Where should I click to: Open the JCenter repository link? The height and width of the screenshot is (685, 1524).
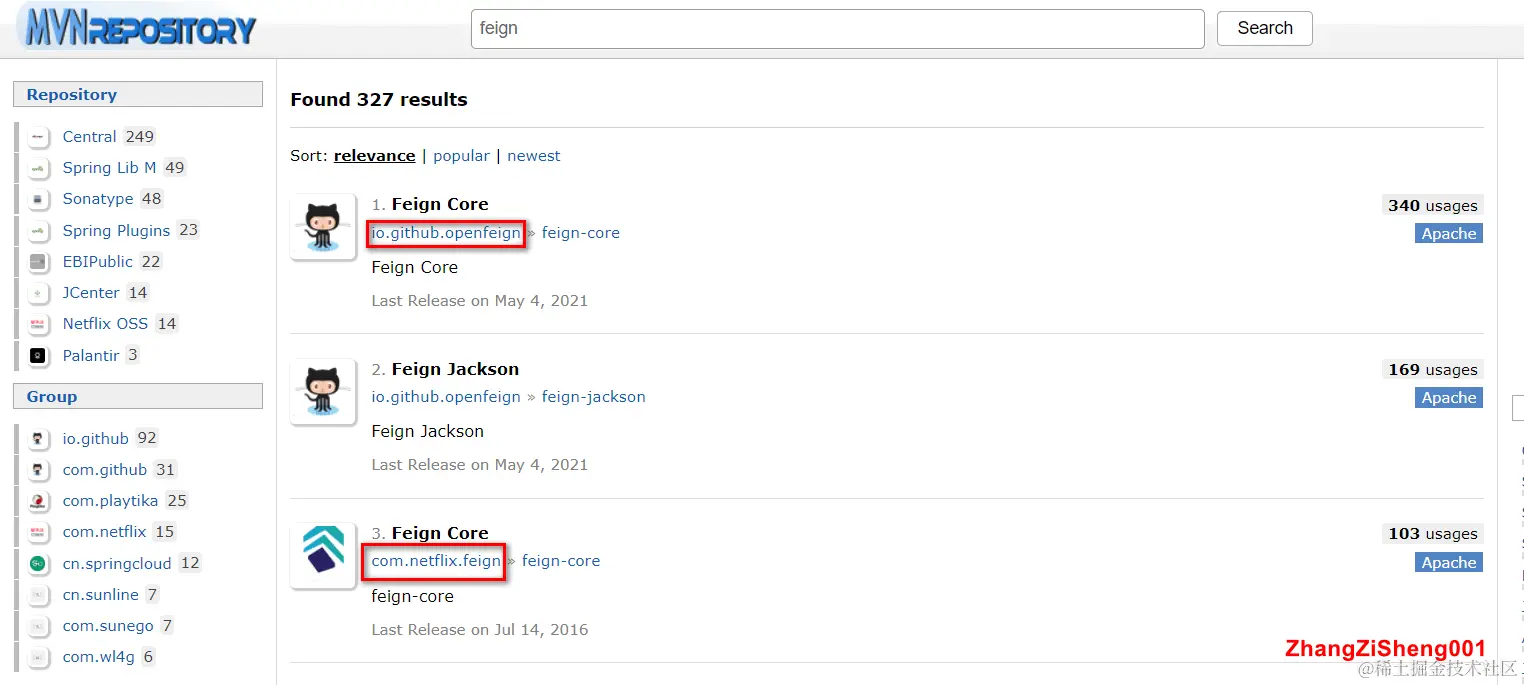coord(91,293)
